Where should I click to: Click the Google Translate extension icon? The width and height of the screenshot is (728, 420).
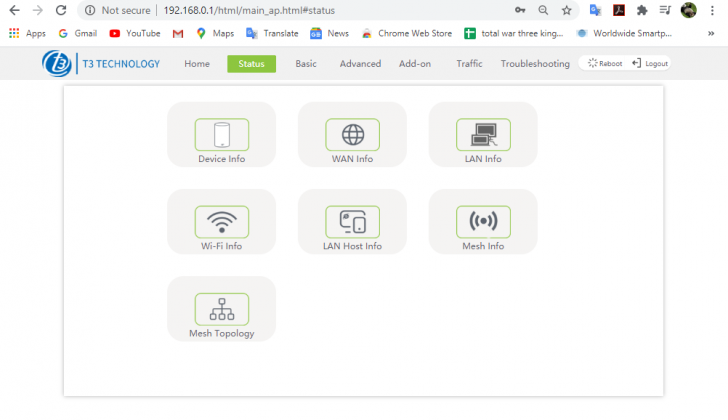point(595,10)
